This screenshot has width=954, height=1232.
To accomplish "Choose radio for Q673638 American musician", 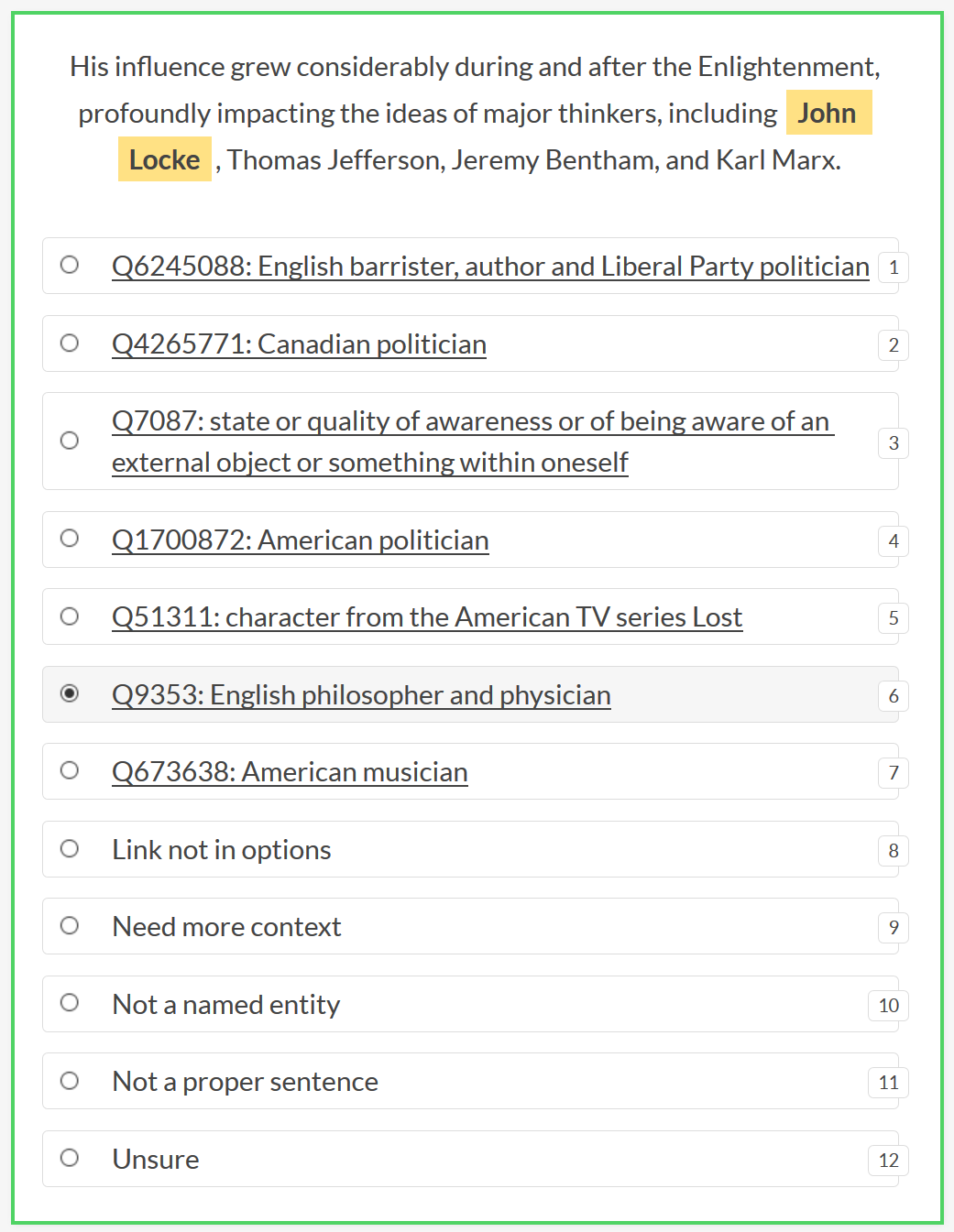I will (70, 770).
